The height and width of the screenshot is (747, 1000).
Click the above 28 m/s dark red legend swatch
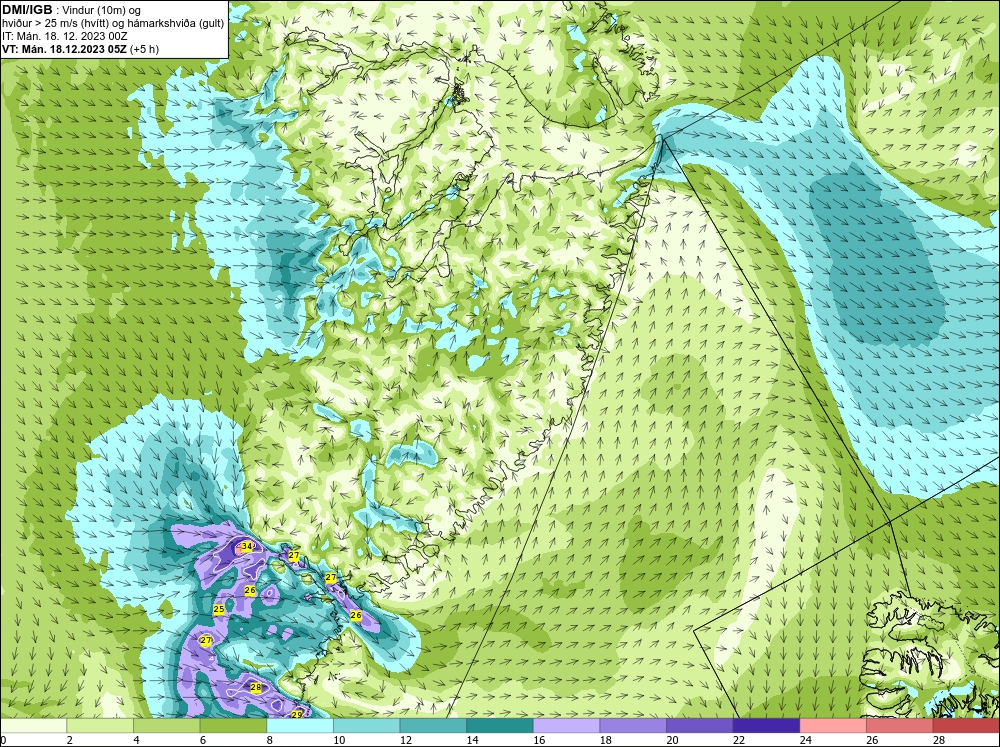point(966,726)
